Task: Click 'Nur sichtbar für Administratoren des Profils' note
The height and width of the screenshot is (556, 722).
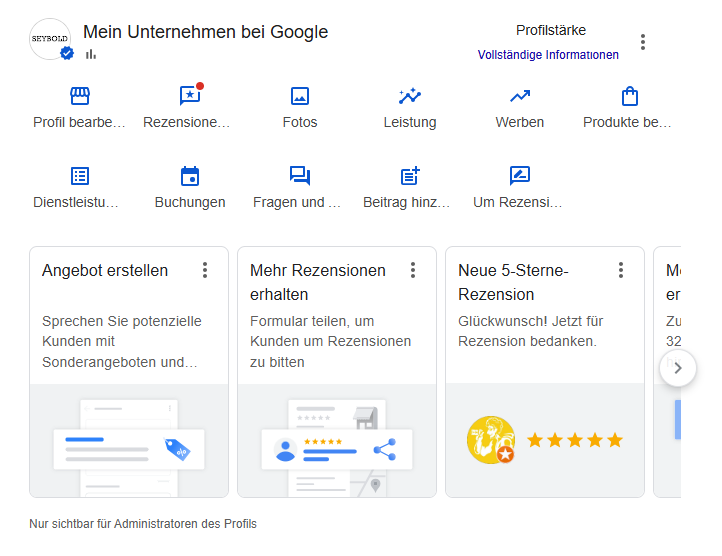Action: click(x=143, y=524)
